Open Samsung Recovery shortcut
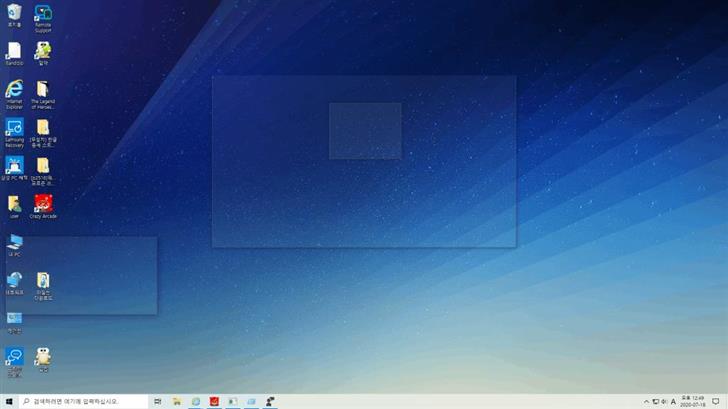 pyautogui.click(x=14, y=133)
